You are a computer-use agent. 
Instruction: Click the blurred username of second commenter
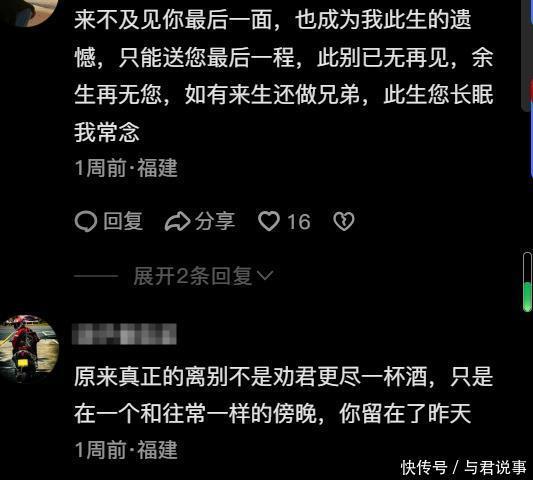coord(124,334)
